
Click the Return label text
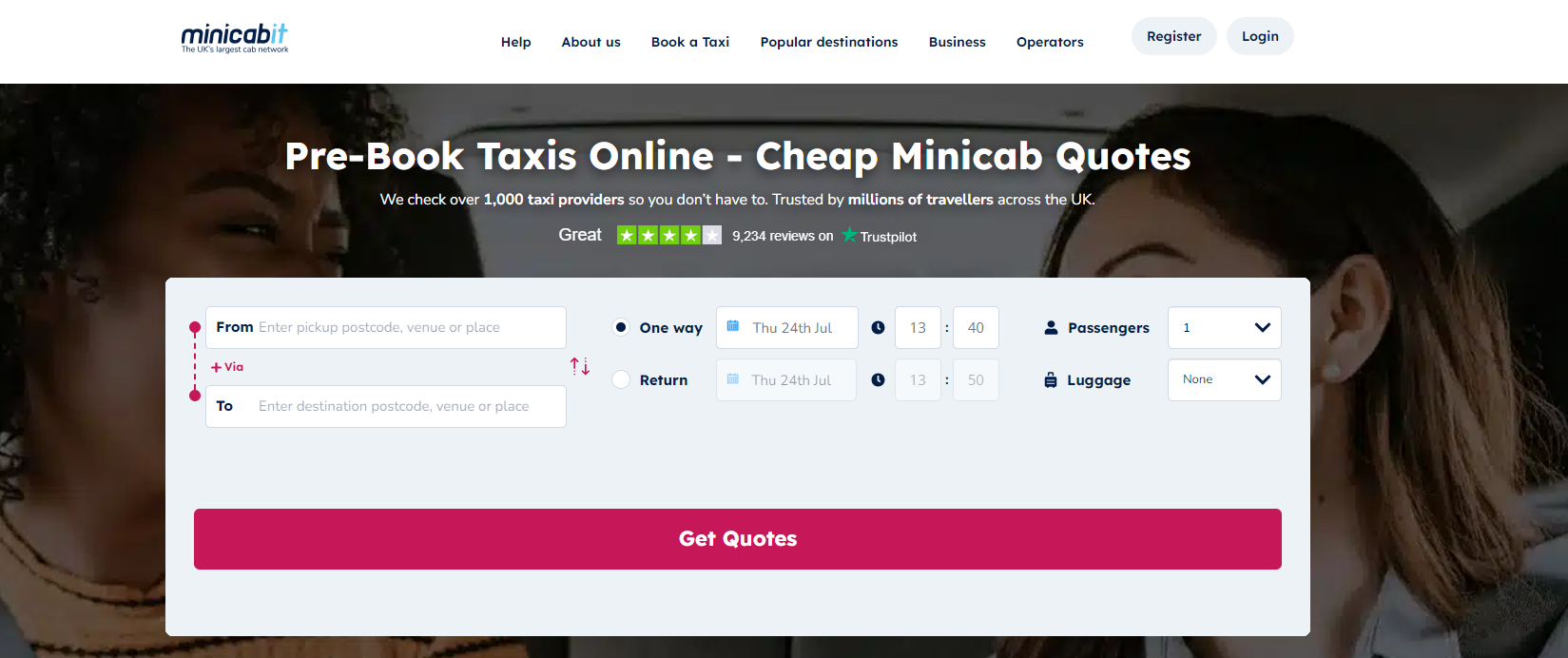(x=664, y=380)
